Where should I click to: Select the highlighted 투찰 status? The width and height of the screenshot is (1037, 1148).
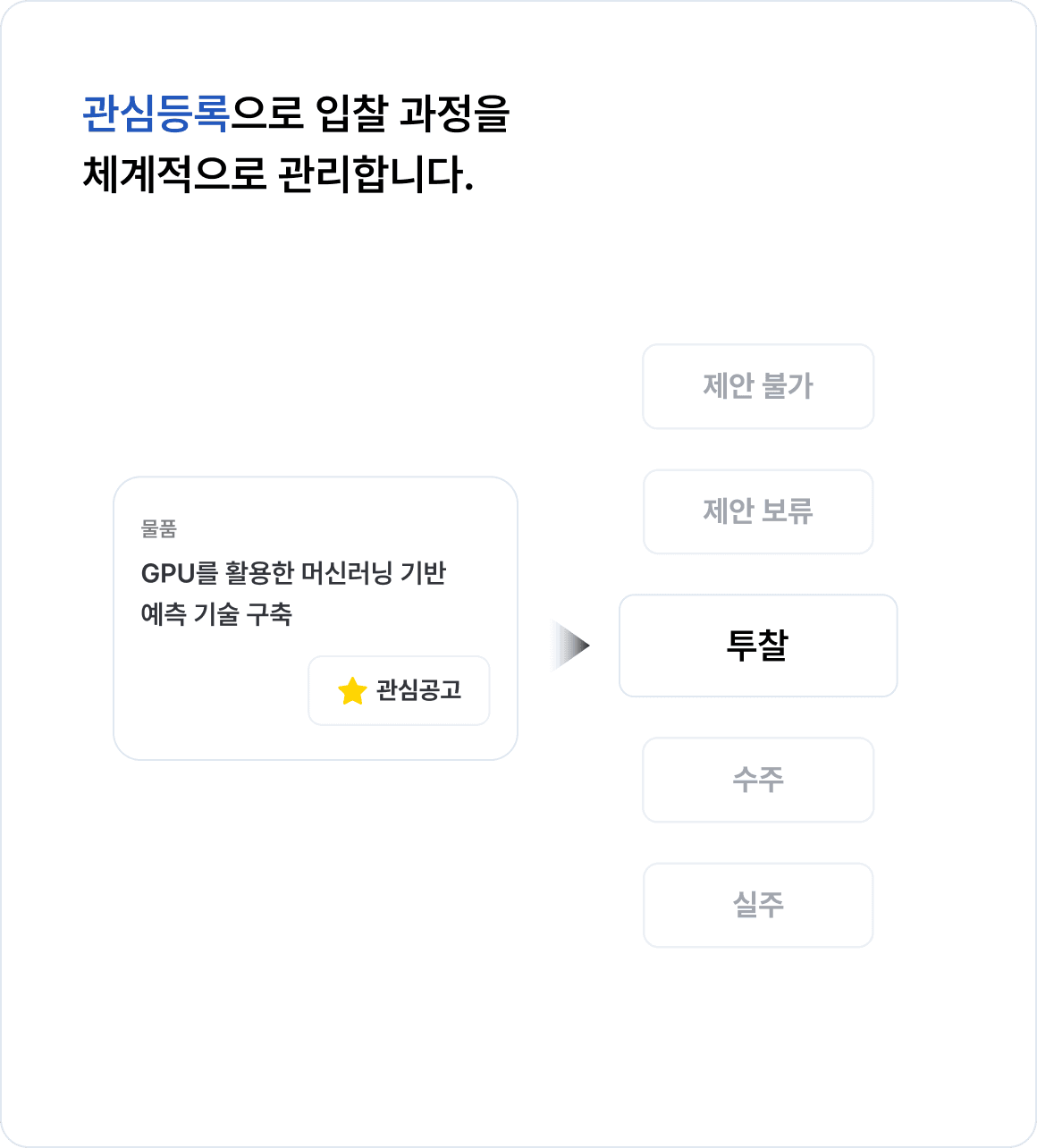point(758,646)
